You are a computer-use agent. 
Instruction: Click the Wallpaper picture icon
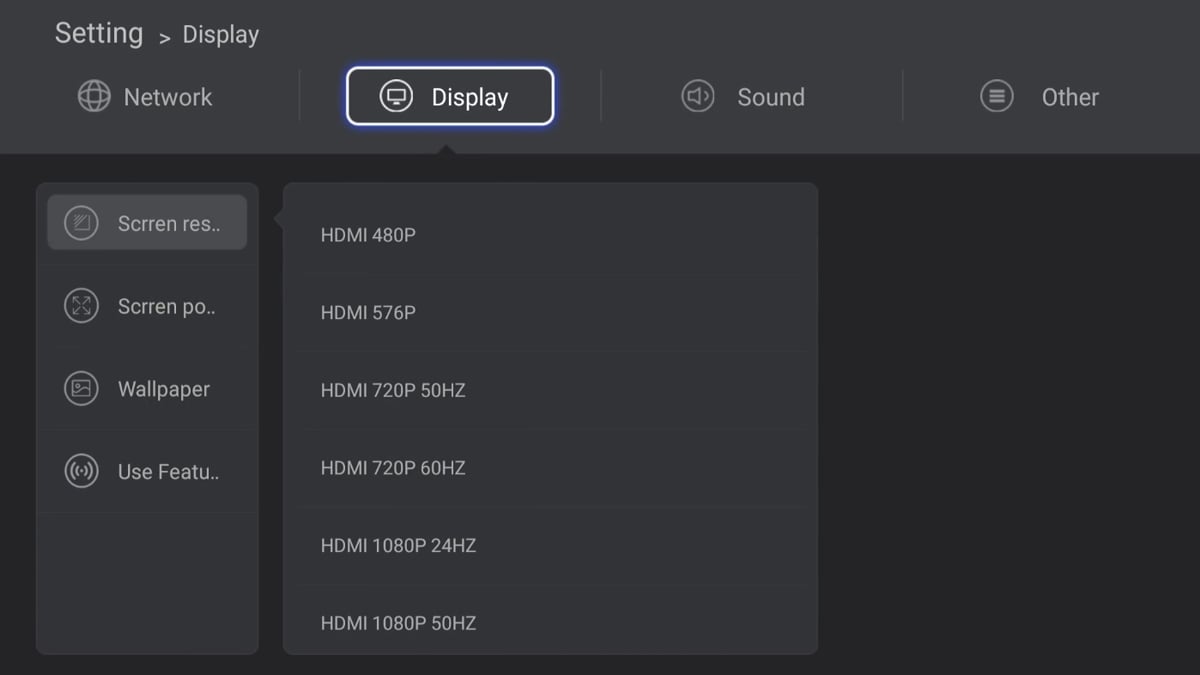click(x=81, y=389)
